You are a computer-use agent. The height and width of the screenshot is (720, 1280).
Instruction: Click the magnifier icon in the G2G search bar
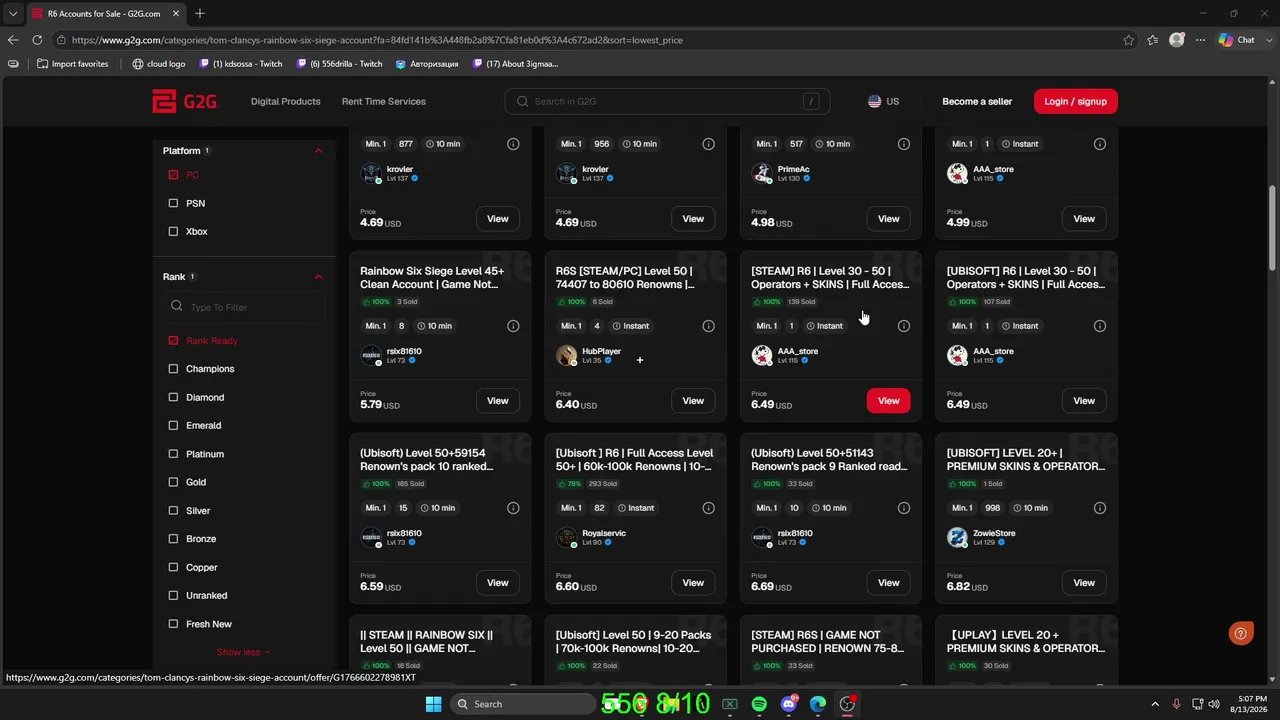(x=523, y=101)
